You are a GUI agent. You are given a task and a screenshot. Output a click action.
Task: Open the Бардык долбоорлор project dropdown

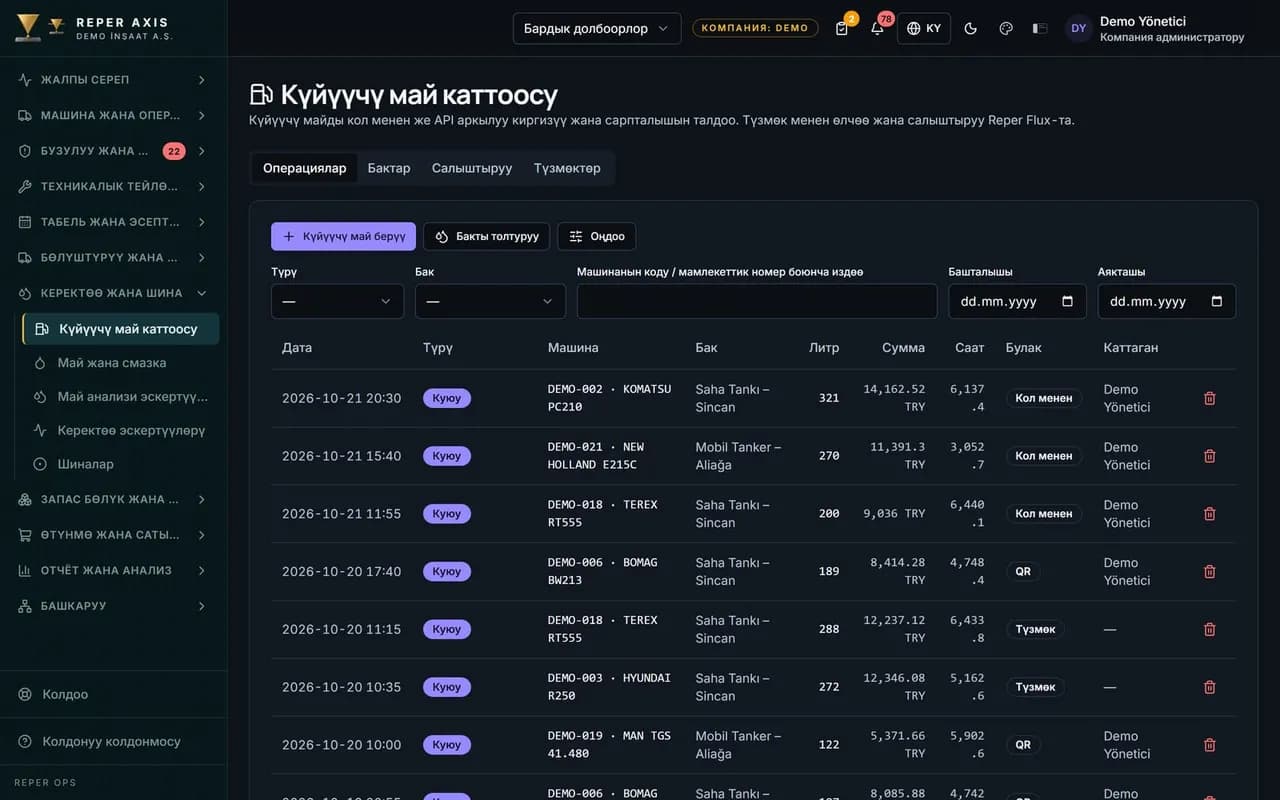click(x=597, y=28)
